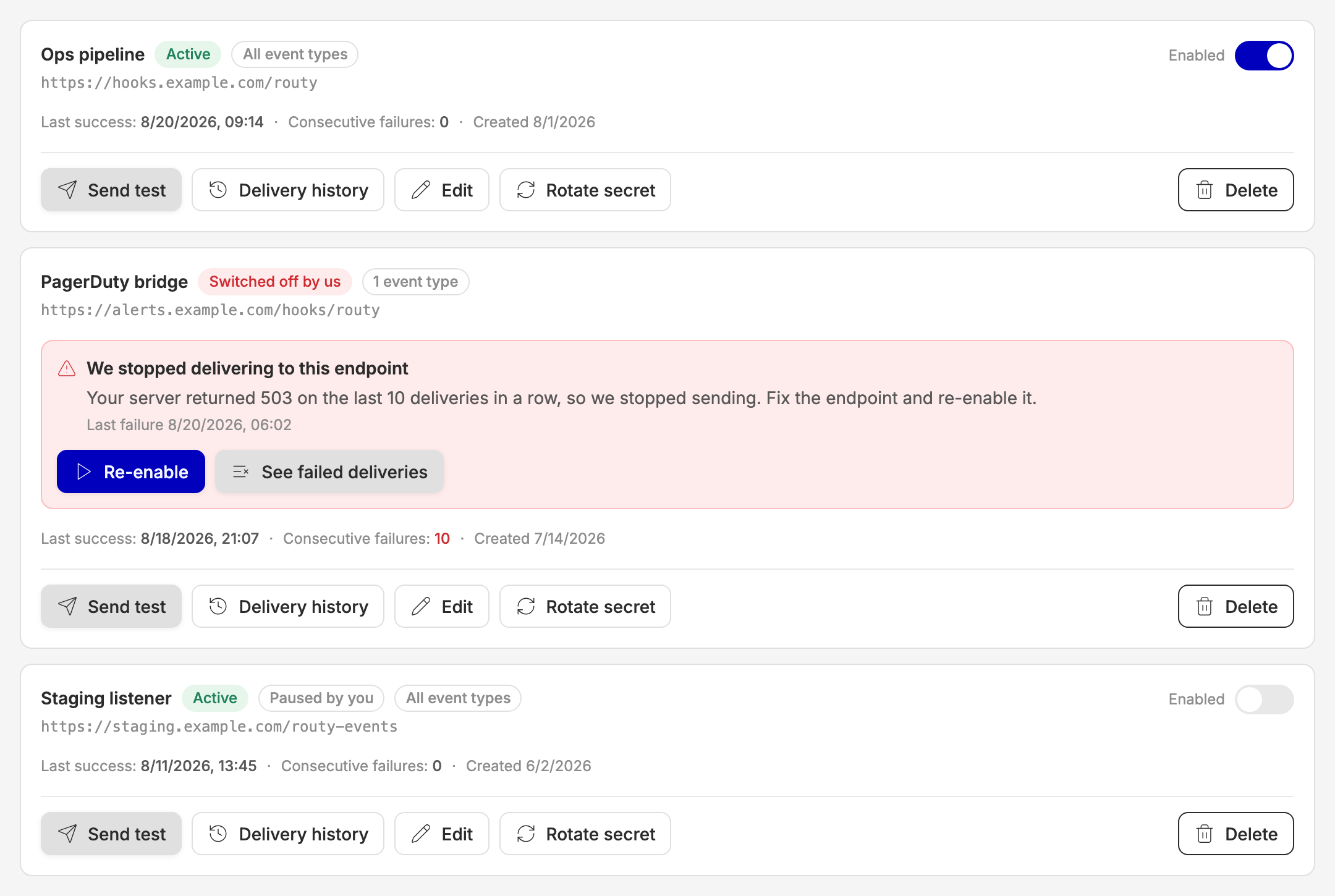
Task: Edit the Ops pipeline endpoint
Action: tap(442, 190)
